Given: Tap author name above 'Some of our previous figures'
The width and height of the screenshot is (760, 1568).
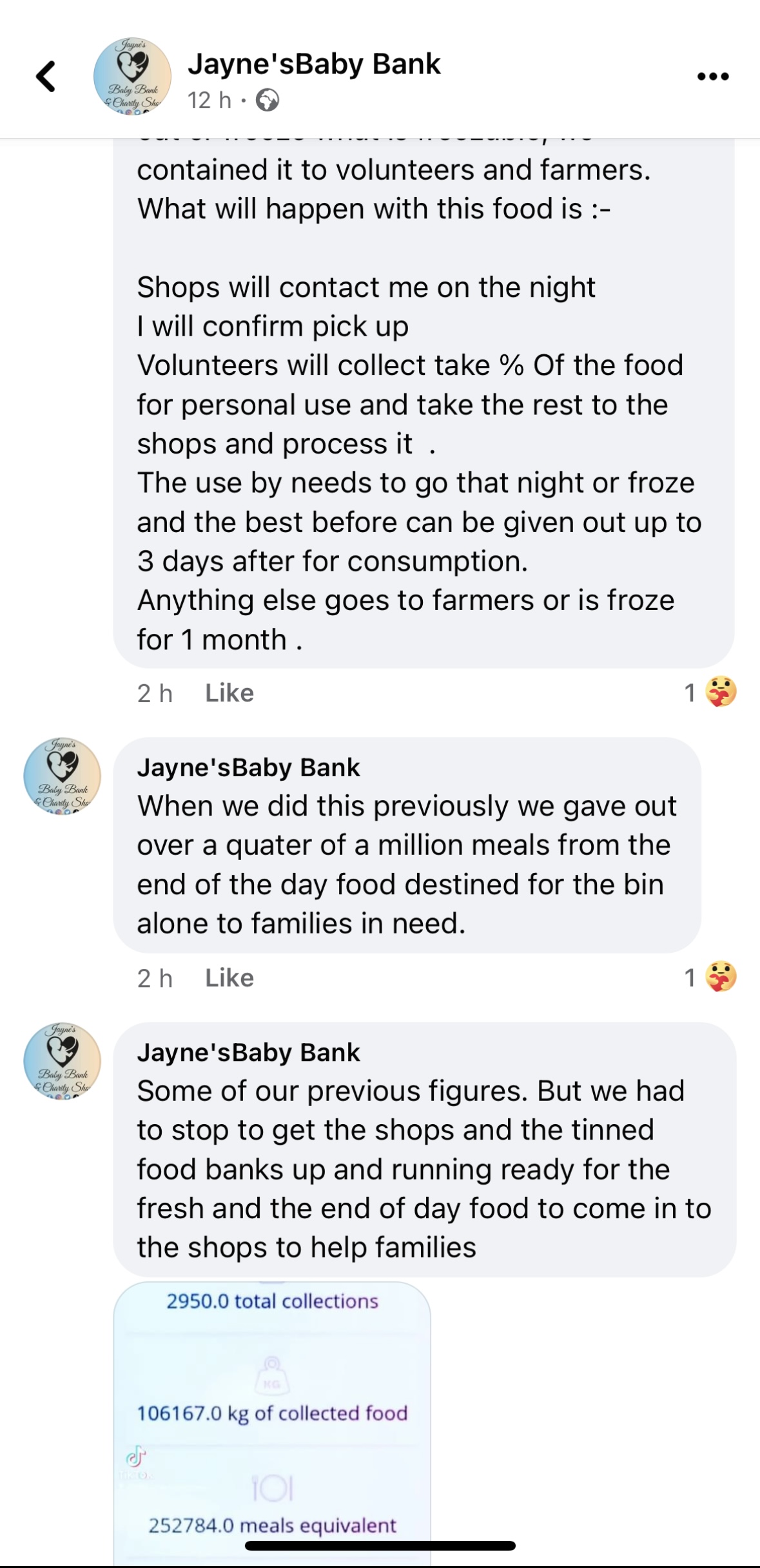Looking at the screenshot, I should pos(248,1052).
